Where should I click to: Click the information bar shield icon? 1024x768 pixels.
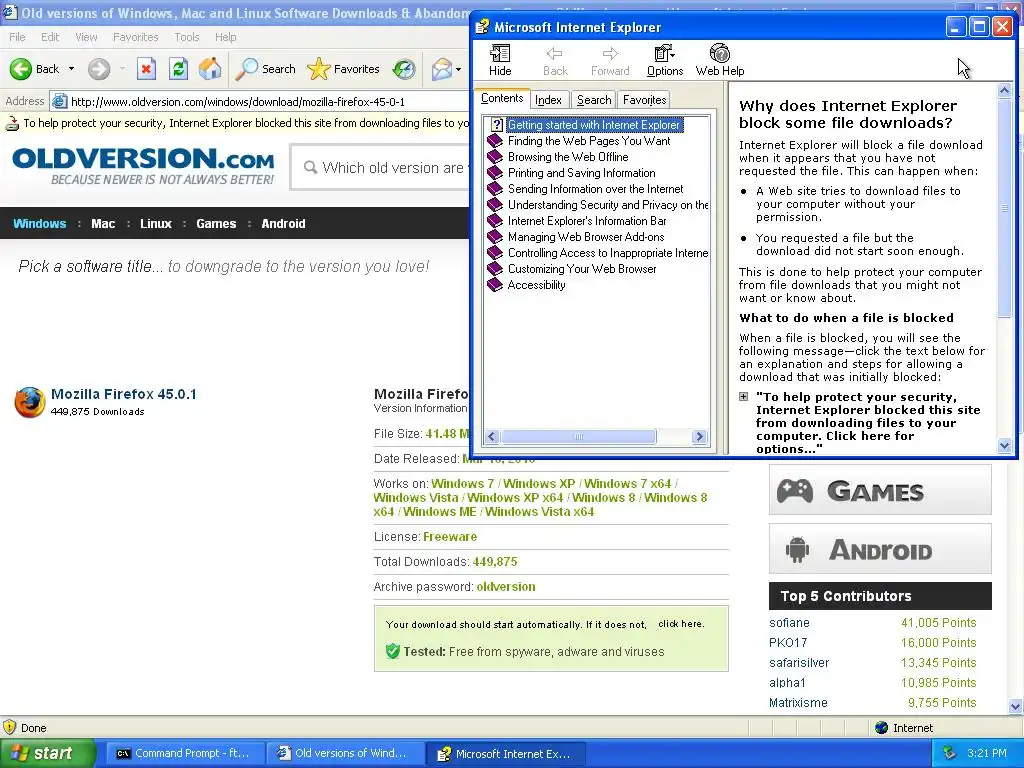tap(12, 123)
